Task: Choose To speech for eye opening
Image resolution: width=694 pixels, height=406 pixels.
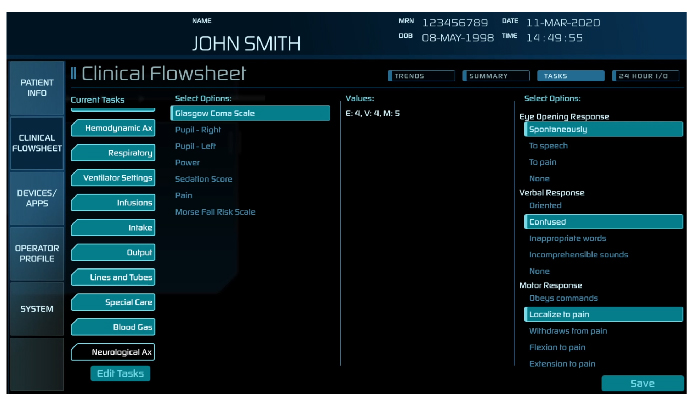Action: tap(548, 146)
